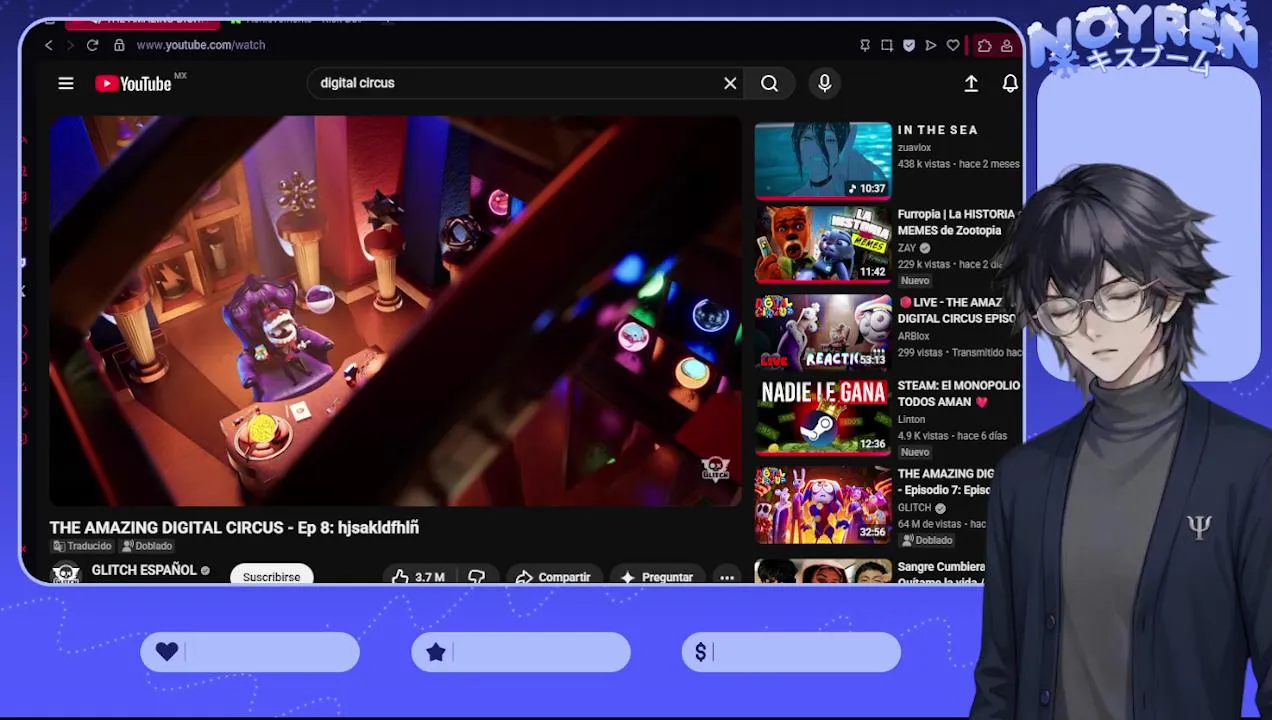Open the 'Furropia | La HISTORIA' title

pyautogui.click(x=957, y=222)
